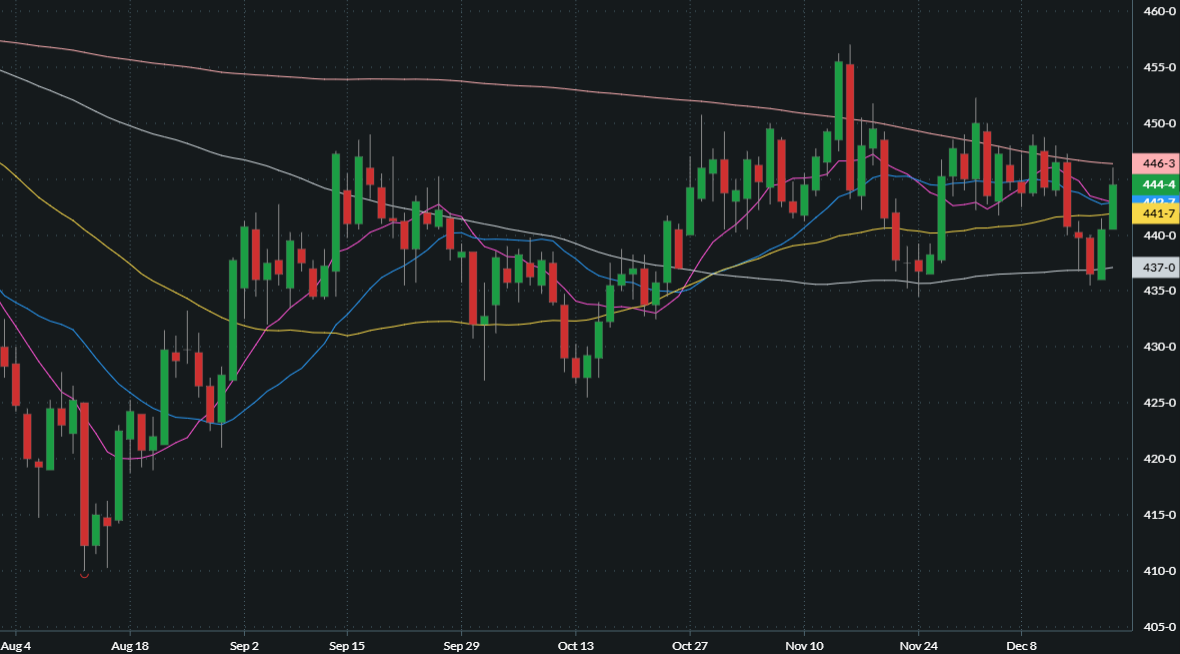The height and width of the screenshot is (654, 1180).
Task: Click the 425-0 price axis label
Action: coord(1157,403)
